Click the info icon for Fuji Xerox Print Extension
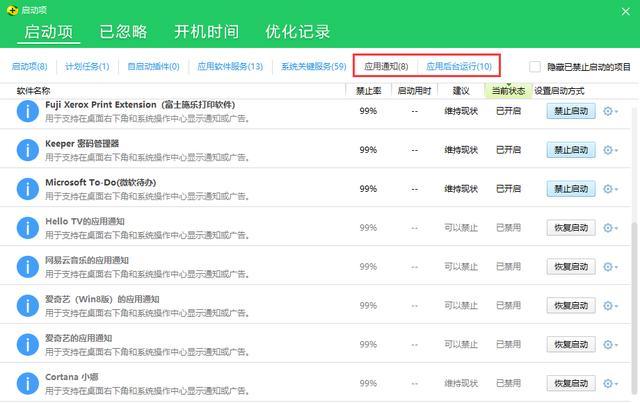This screenshot has width=640, height=403. click(x=27, y=111)
